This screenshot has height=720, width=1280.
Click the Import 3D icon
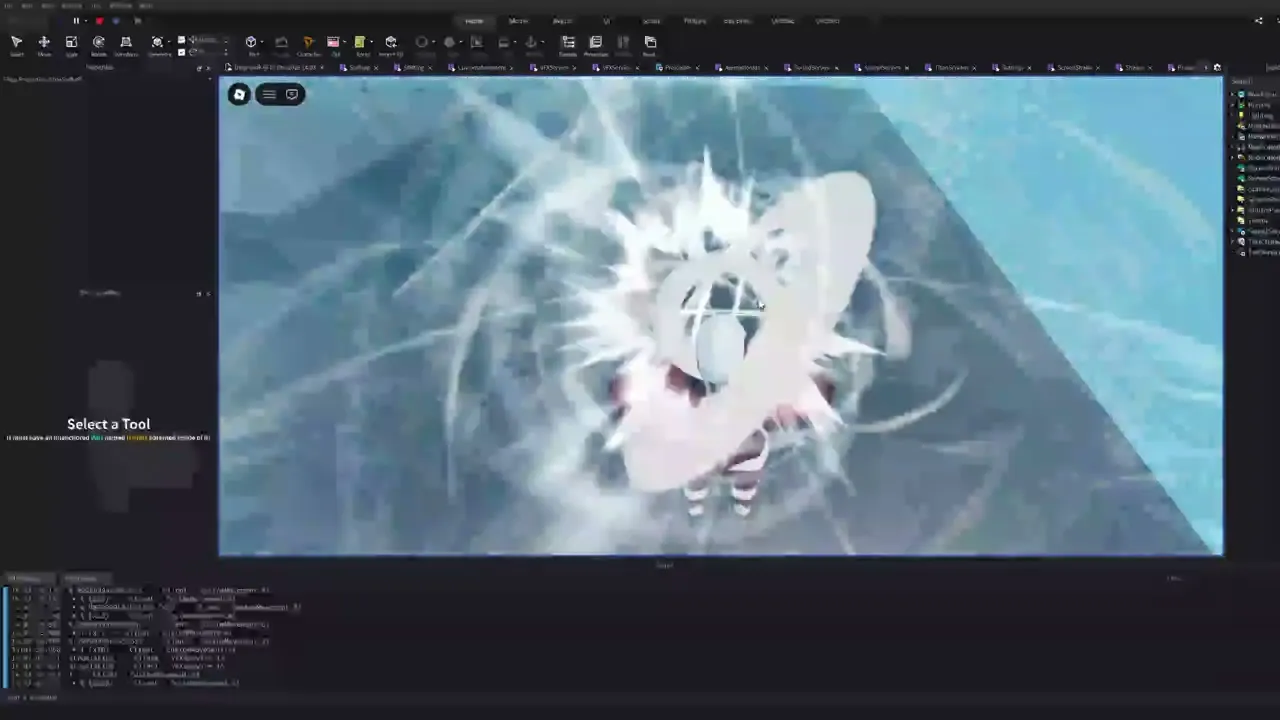(x=391, y=42)
